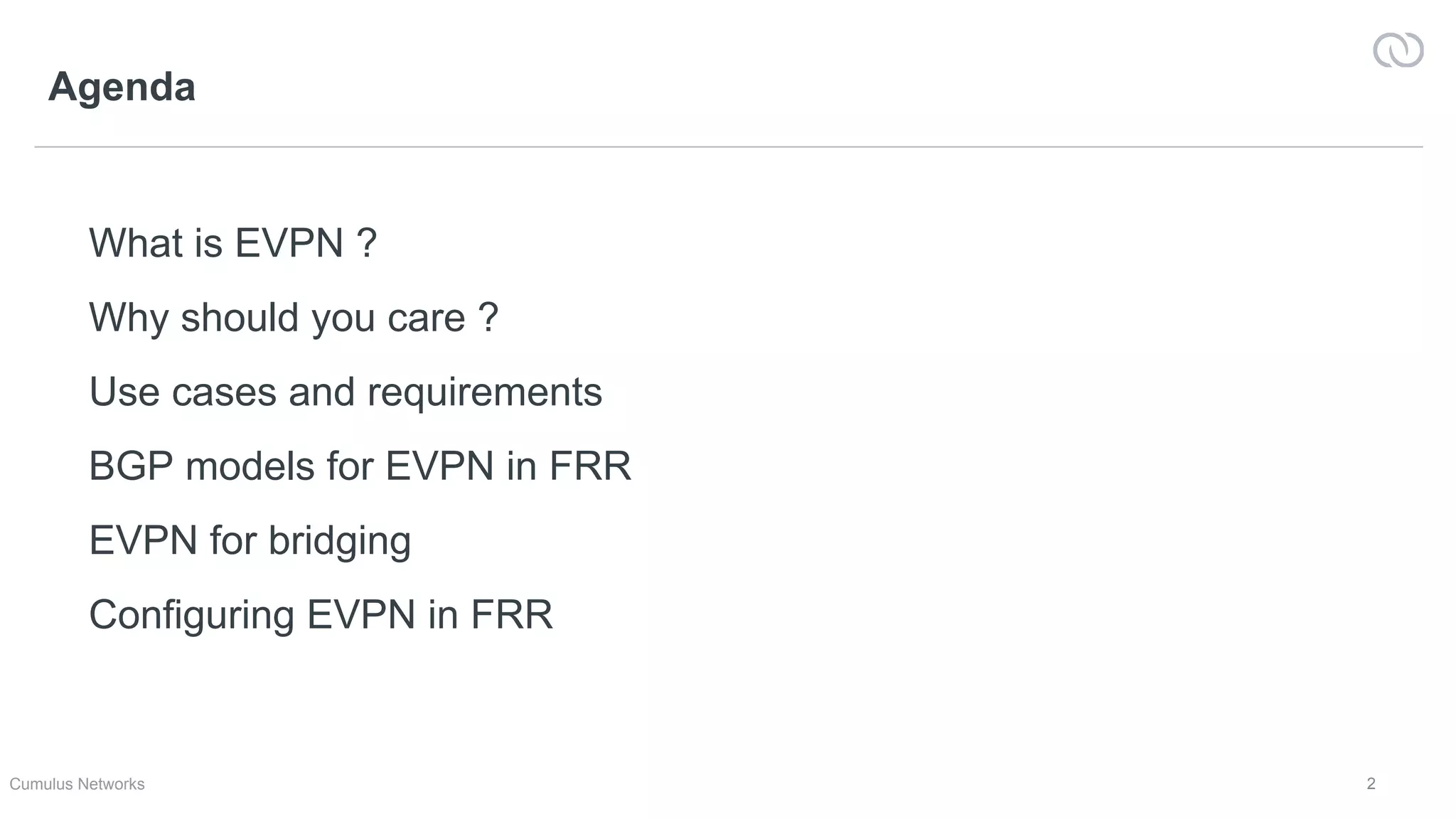
Task: Click 'Use cases and requirements' agenda item
Action: tap(346, 392)
